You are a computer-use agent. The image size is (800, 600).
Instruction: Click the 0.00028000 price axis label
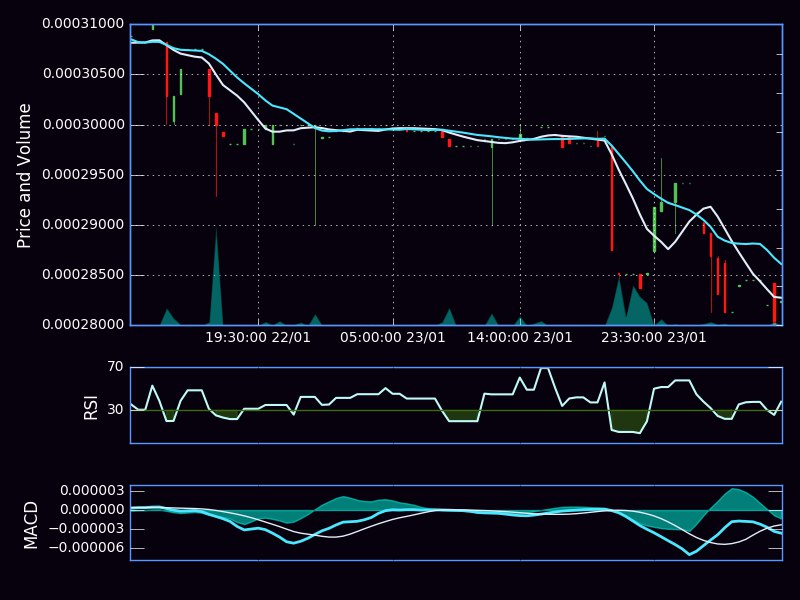click(83, 324)
